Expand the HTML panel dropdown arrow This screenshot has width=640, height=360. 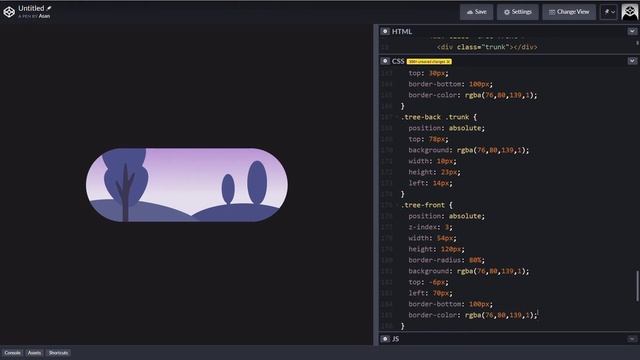[632, 31]
